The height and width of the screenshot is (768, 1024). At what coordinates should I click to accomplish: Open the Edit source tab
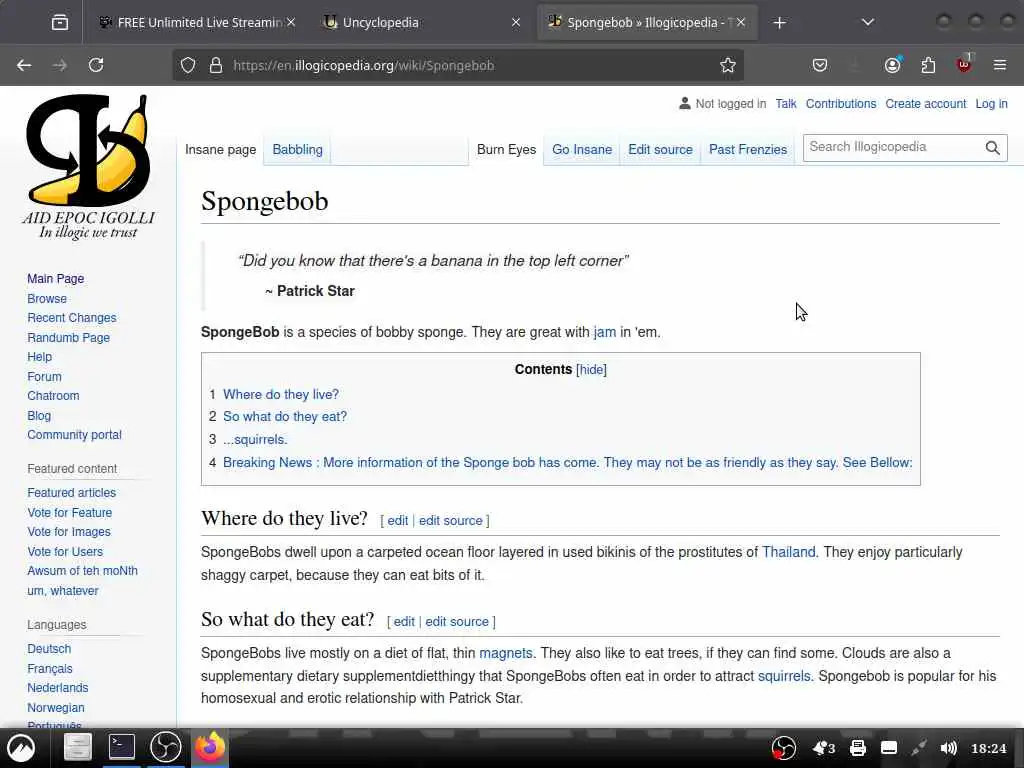660,150
